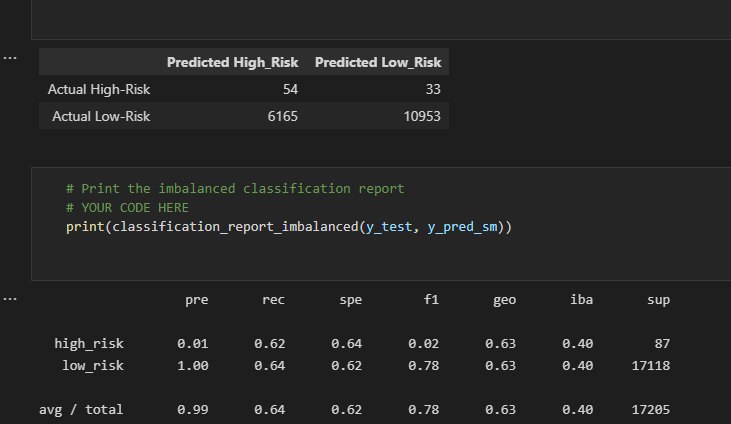
Task: Click the iba column heading in report
Action: (x=581, y=299)
